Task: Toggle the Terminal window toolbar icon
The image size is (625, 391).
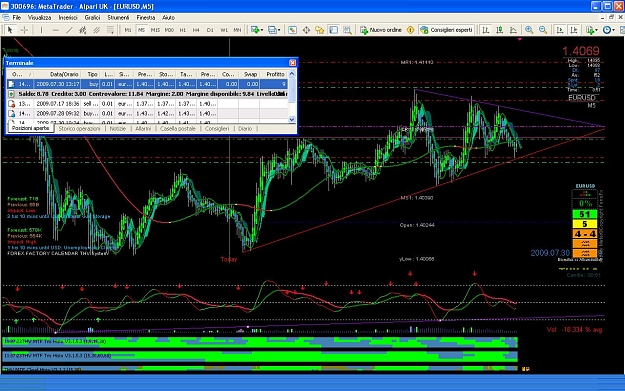Action: coord(334,30)
